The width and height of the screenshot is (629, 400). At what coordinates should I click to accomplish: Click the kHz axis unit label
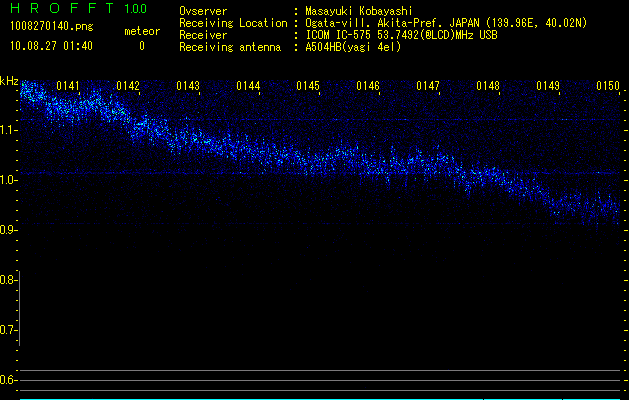pos(9,81)
